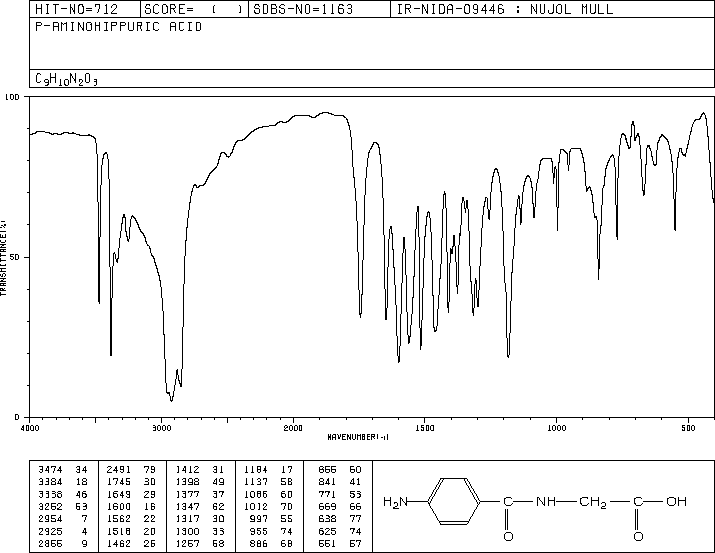Click the 625 peak table entry
Image resolution: width=715 pixels, height=553 pixels.
tap(340, 532)
